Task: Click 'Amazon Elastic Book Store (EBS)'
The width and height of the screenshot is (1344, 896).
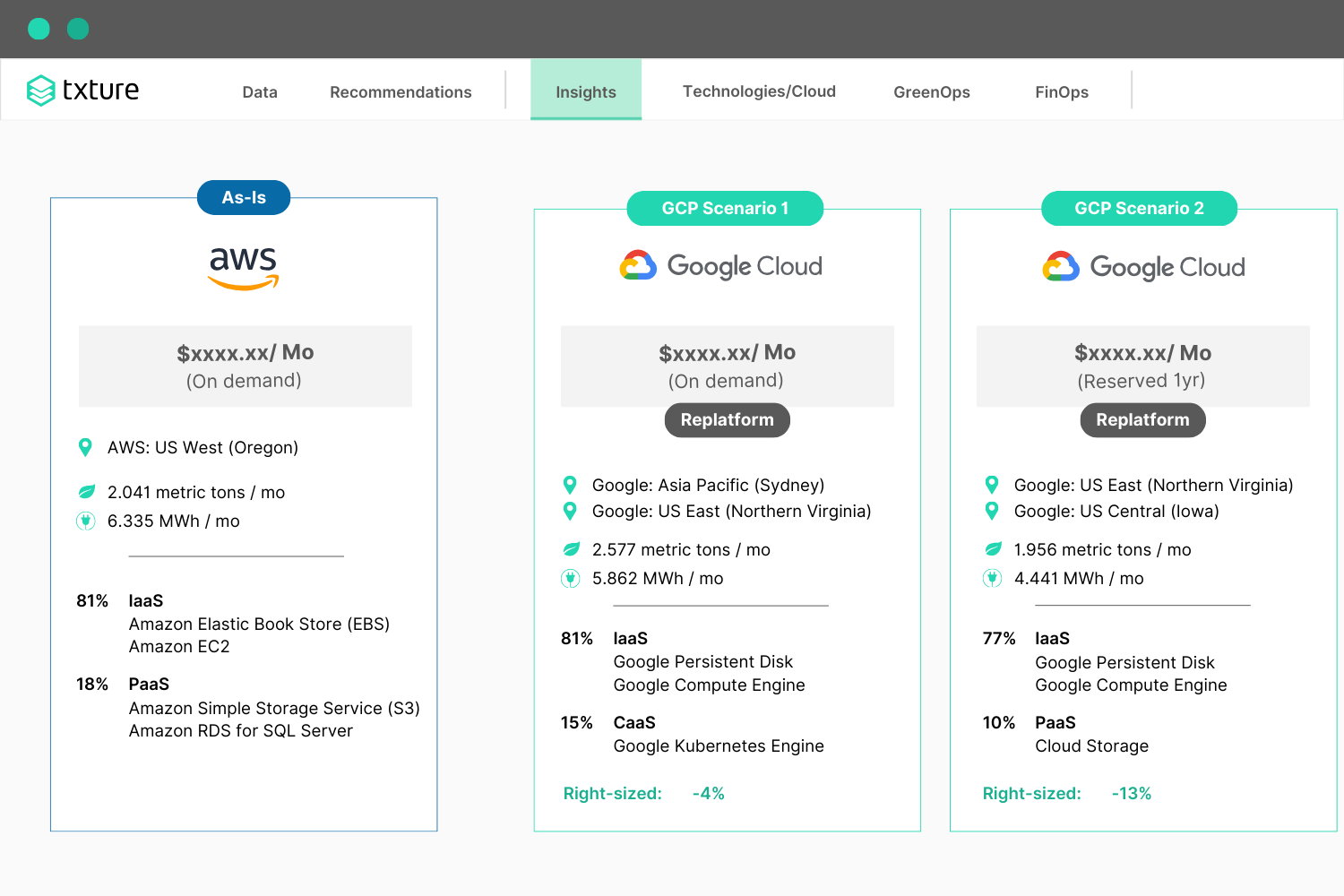Action: pyautogui.click(x=259, y=624)
